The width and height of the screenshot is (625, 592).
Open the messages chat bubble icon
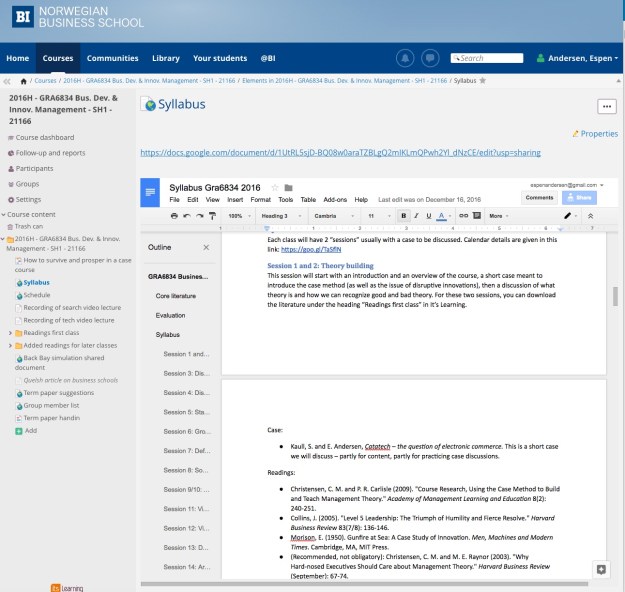[x=430, y=58]
